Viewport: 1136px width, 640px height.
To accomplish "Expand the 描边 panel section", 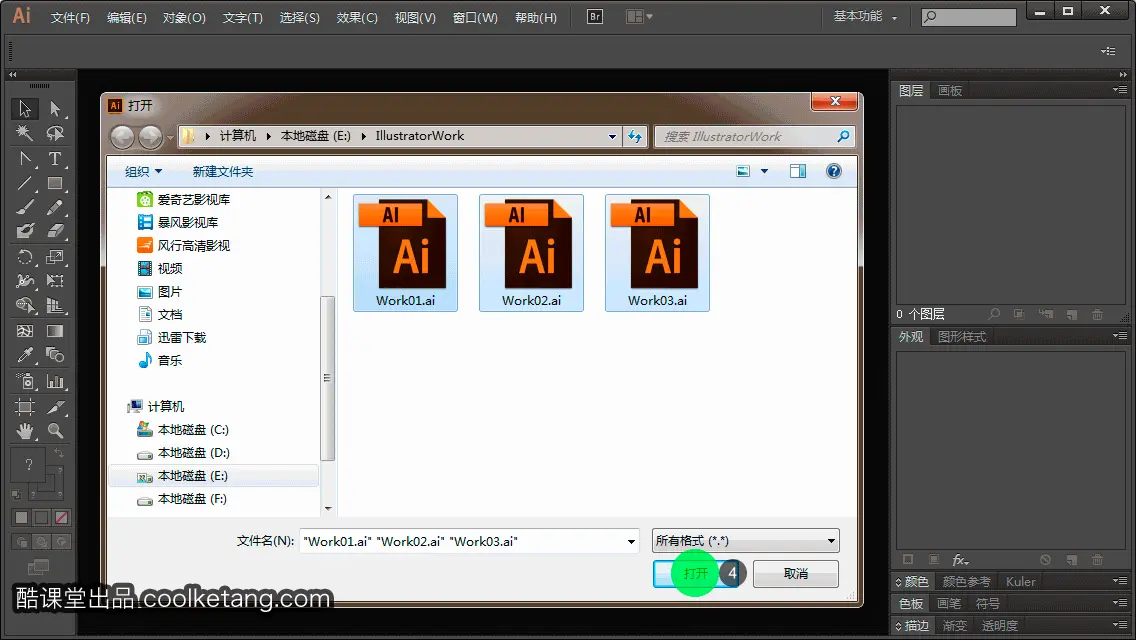I will [911, 626].
